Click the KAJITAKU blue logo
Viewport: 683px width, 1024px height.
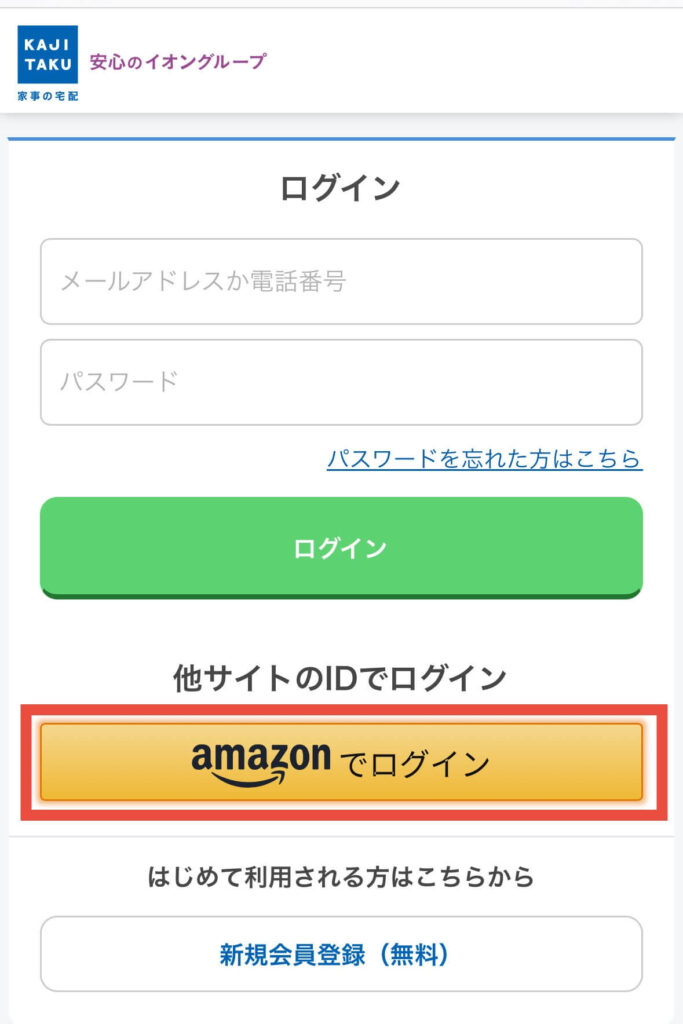pos(48,54)
